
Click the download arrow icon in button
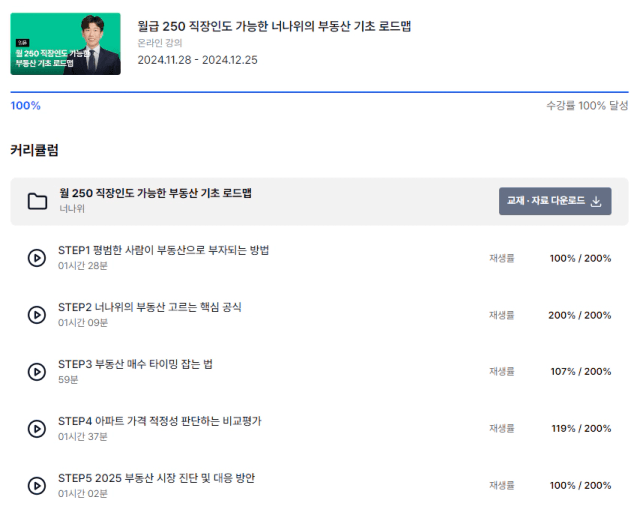pyautogui.click(x=596, y=201)
